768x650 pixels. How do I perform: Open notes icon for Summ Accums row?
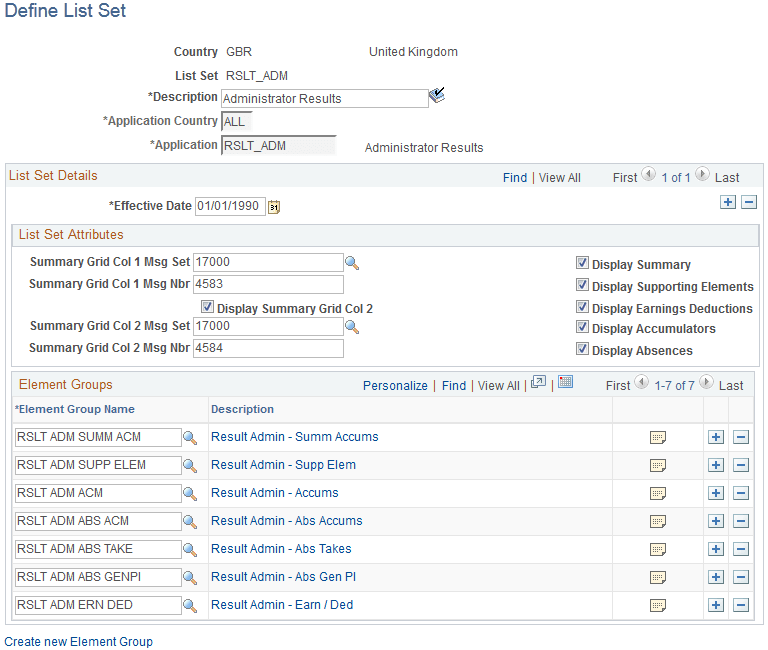pos(658,437)
